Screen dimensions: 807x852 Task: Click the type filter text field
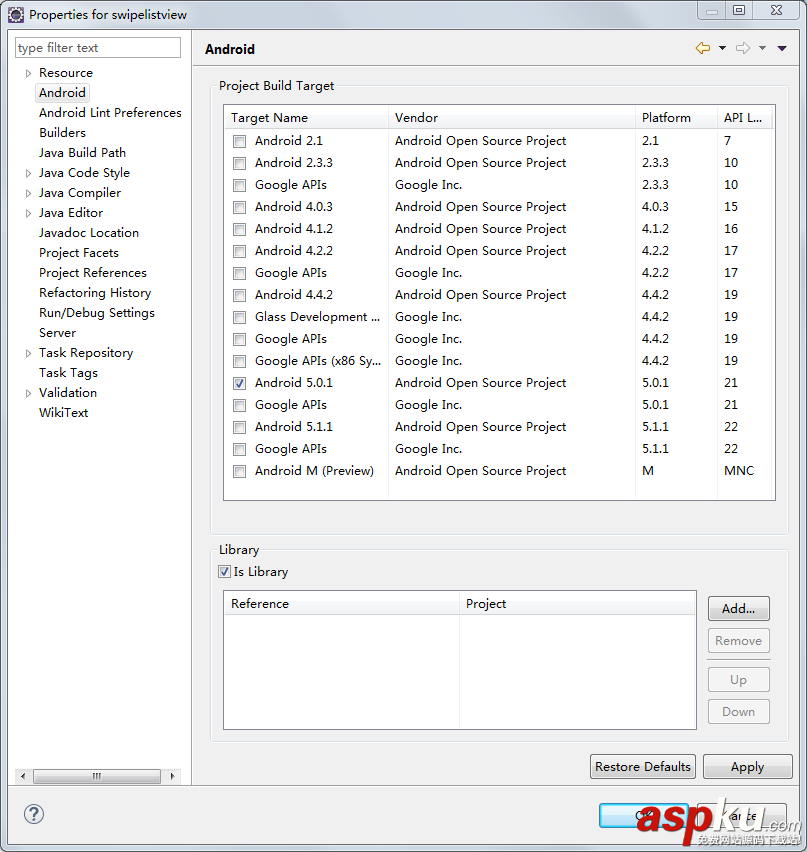tap(98, 48)
